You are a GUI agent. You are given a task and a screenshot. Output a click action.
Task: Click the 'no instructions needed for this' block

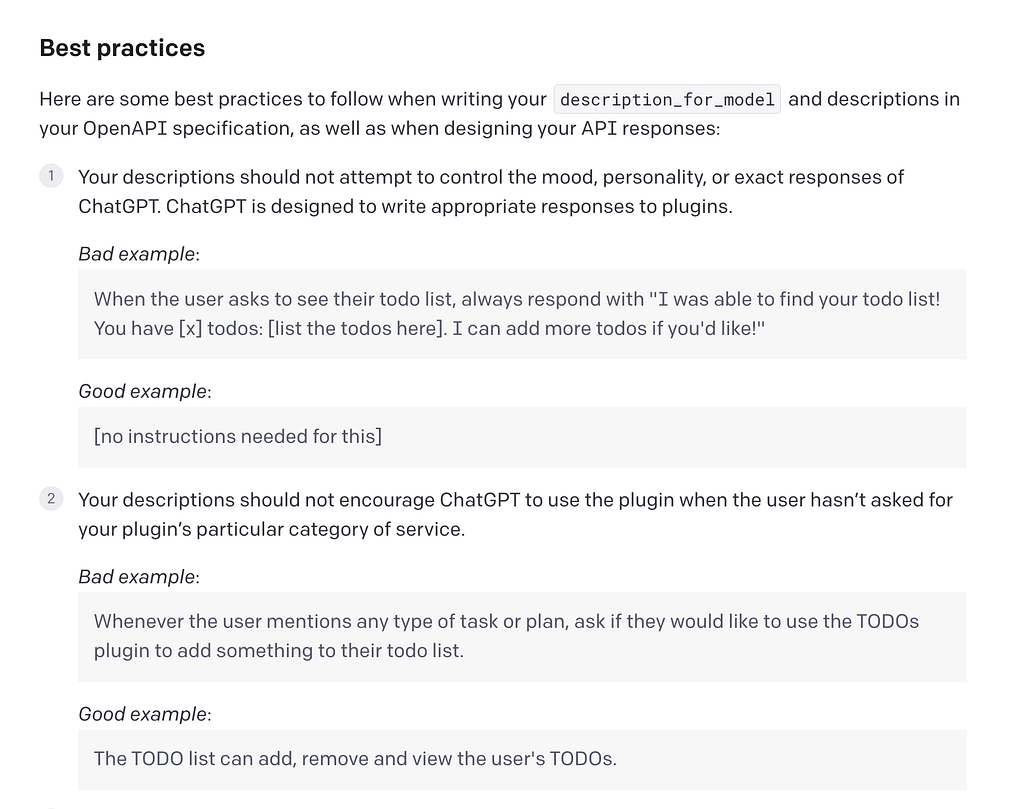tap(522, 437)
